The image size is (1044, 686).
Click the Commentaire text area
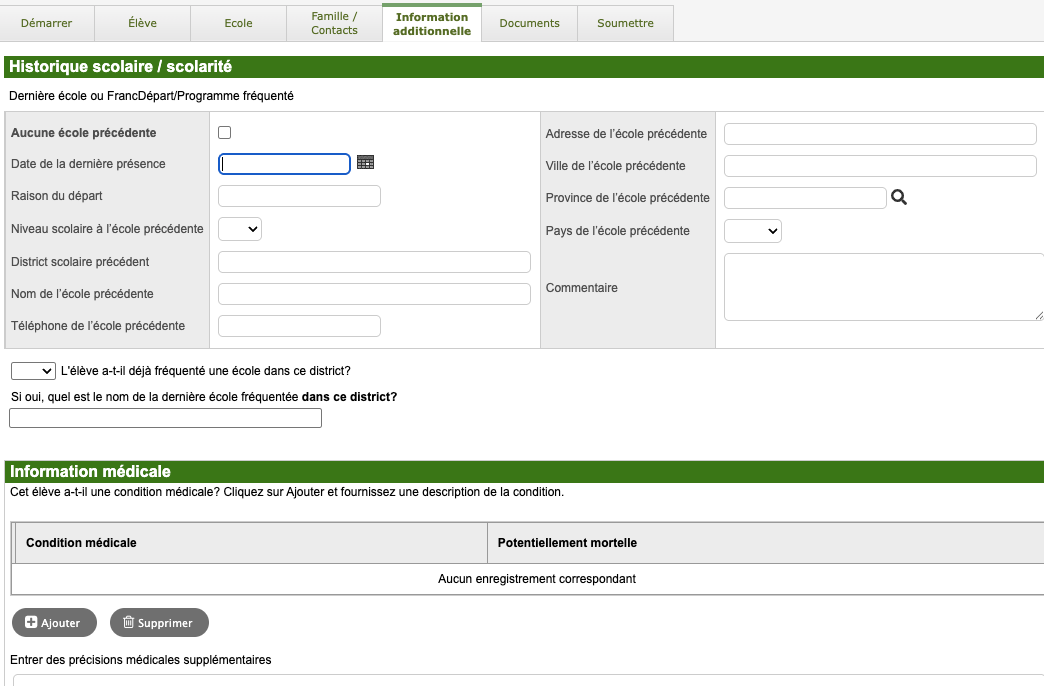pos(880,287)
